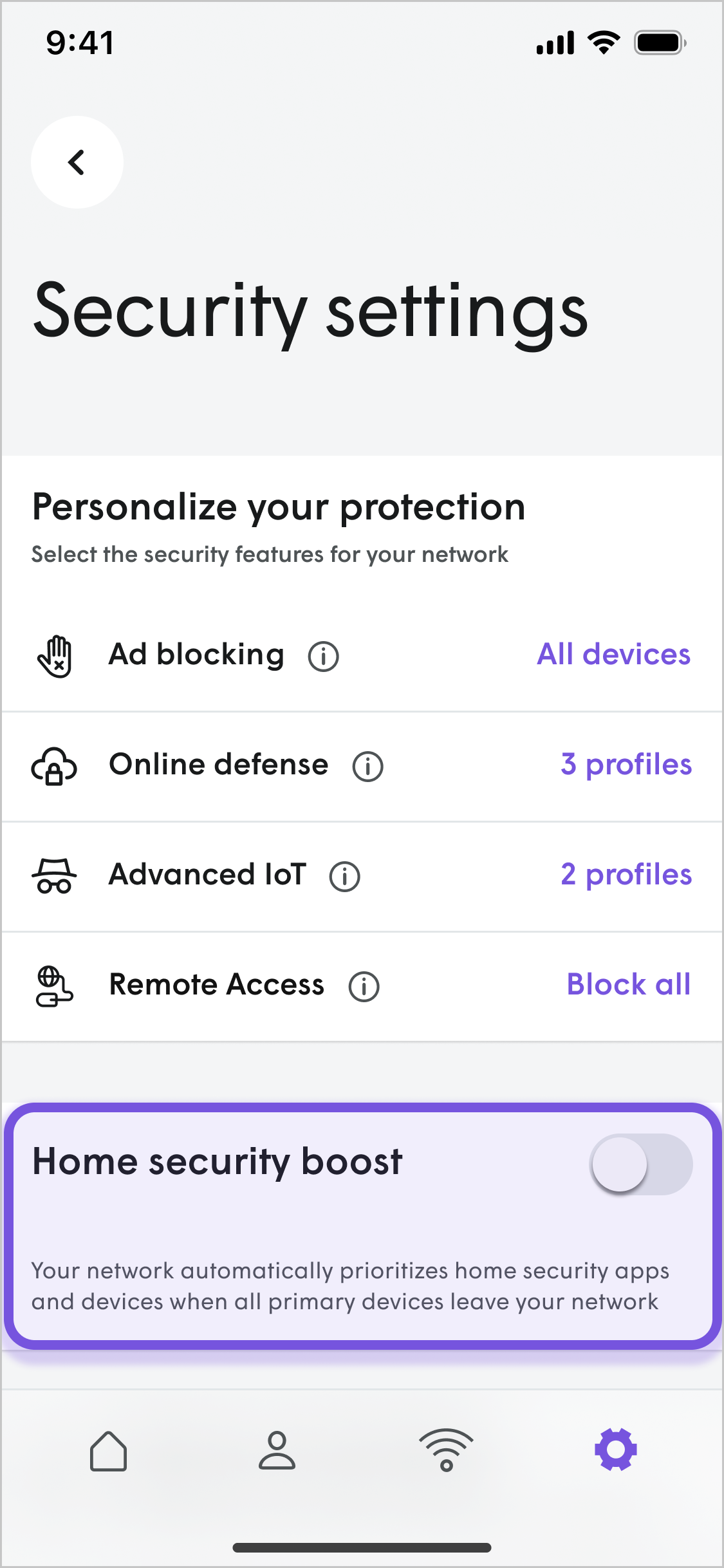
Task: Tap info icon beside Advanced IoT
Action: coord(344,877)
